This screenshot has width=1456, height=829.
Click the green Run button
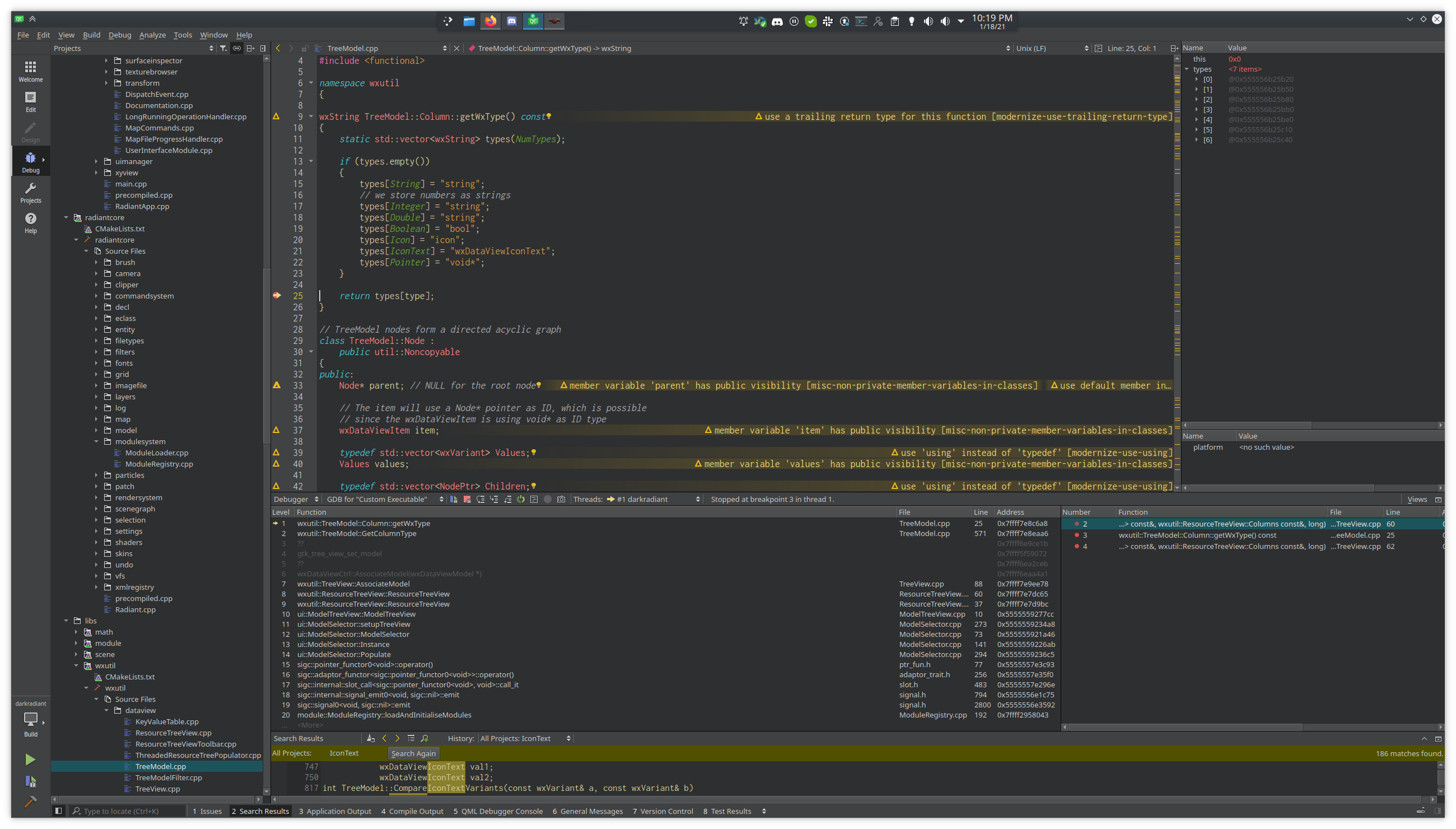tap(30, 759)
